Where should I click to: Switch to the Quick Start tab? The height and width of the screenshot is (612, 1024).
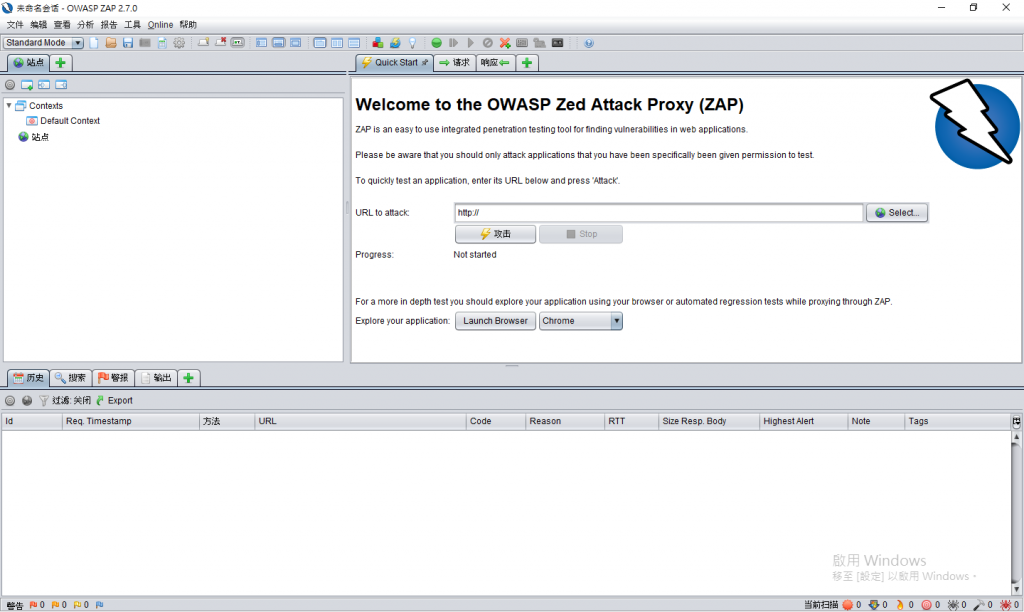pyautogui.click(x=394, y=63)
